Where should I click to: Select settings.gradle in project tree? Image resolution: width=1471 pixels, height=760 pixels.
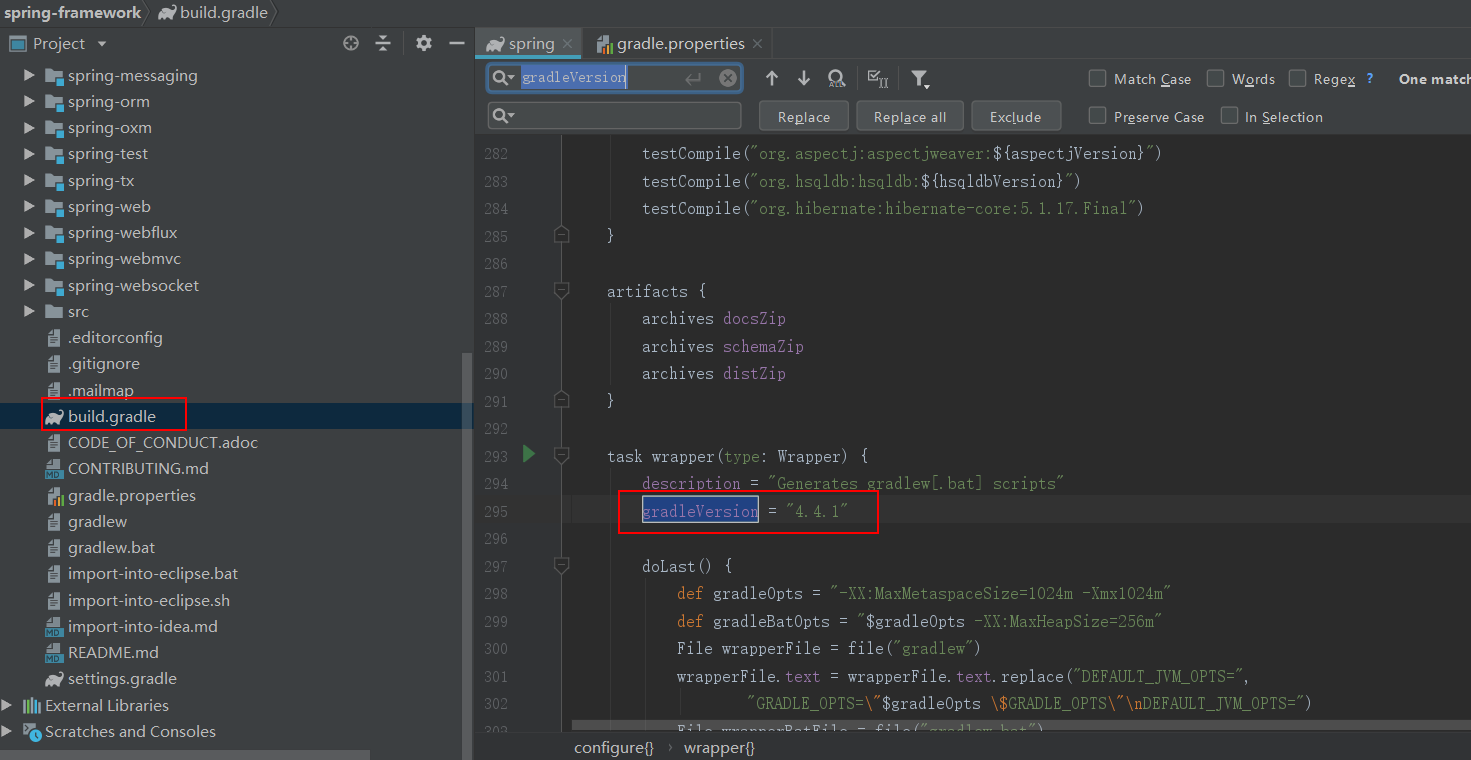click(122, 678)
